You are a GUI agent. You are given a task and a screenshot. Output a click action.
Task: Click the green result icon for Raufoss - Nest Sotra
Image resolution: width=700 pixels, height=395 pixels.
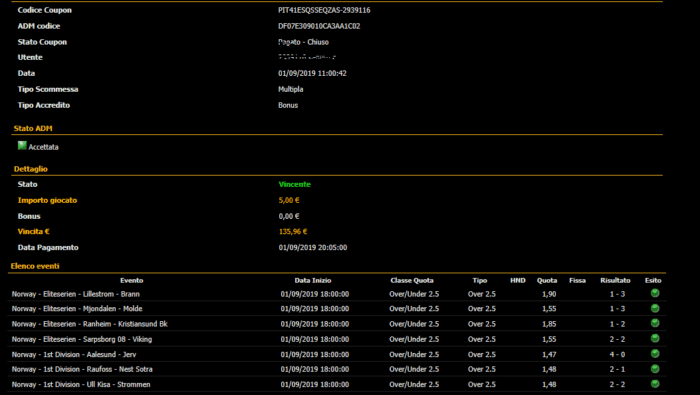pyautogui.click(x=655, y=369)
